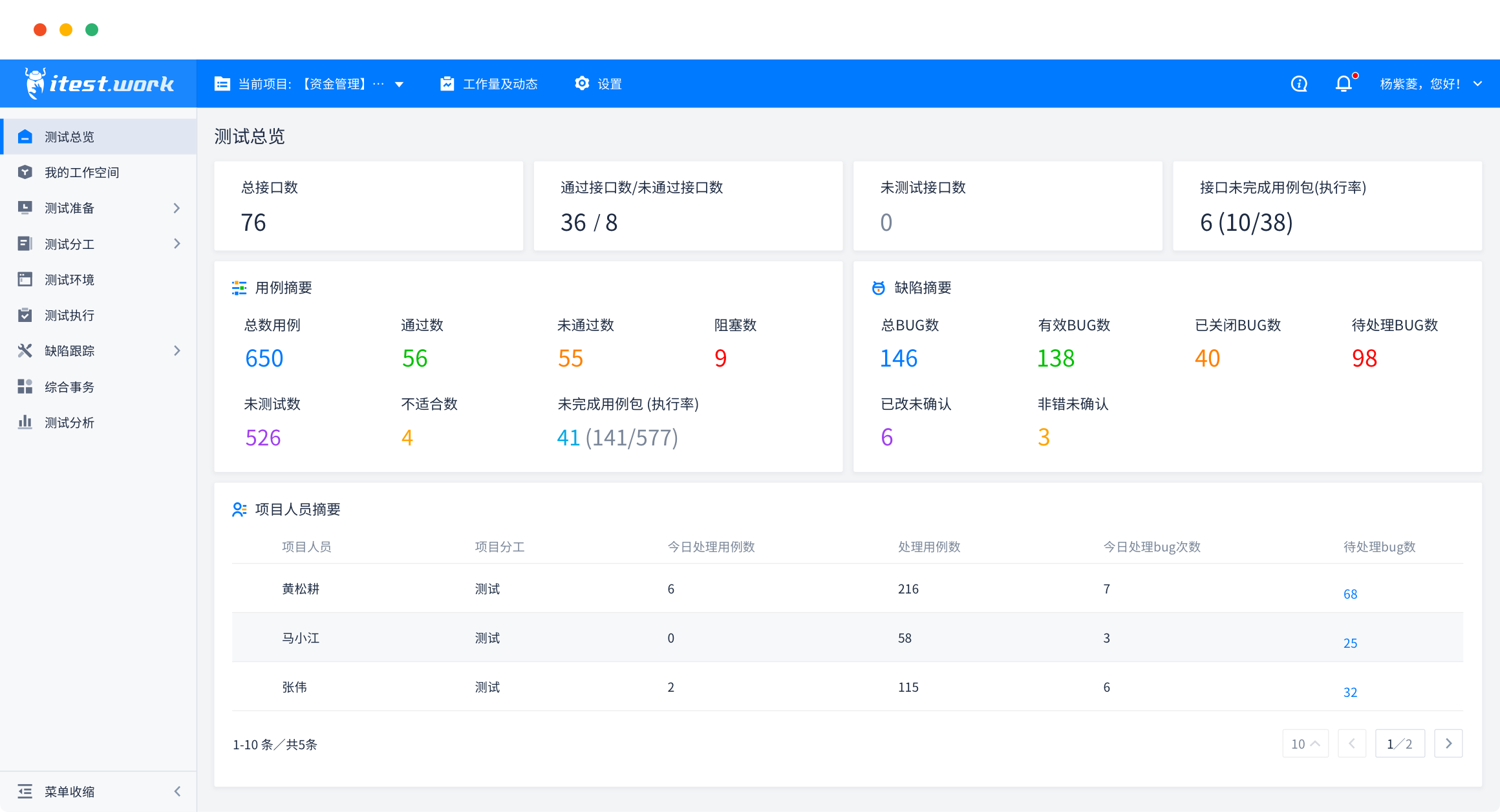Screen dimensions: 1500x812
Task: Open the user account dropdown menu
Action: tap(1477, 84)
